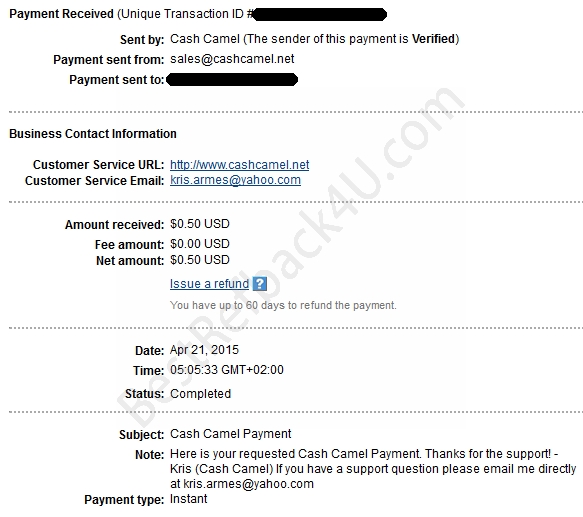Viewport: 583px width, 517px height.
Task: Click the redacted transaction ID bar
Action: click(320, 15)
